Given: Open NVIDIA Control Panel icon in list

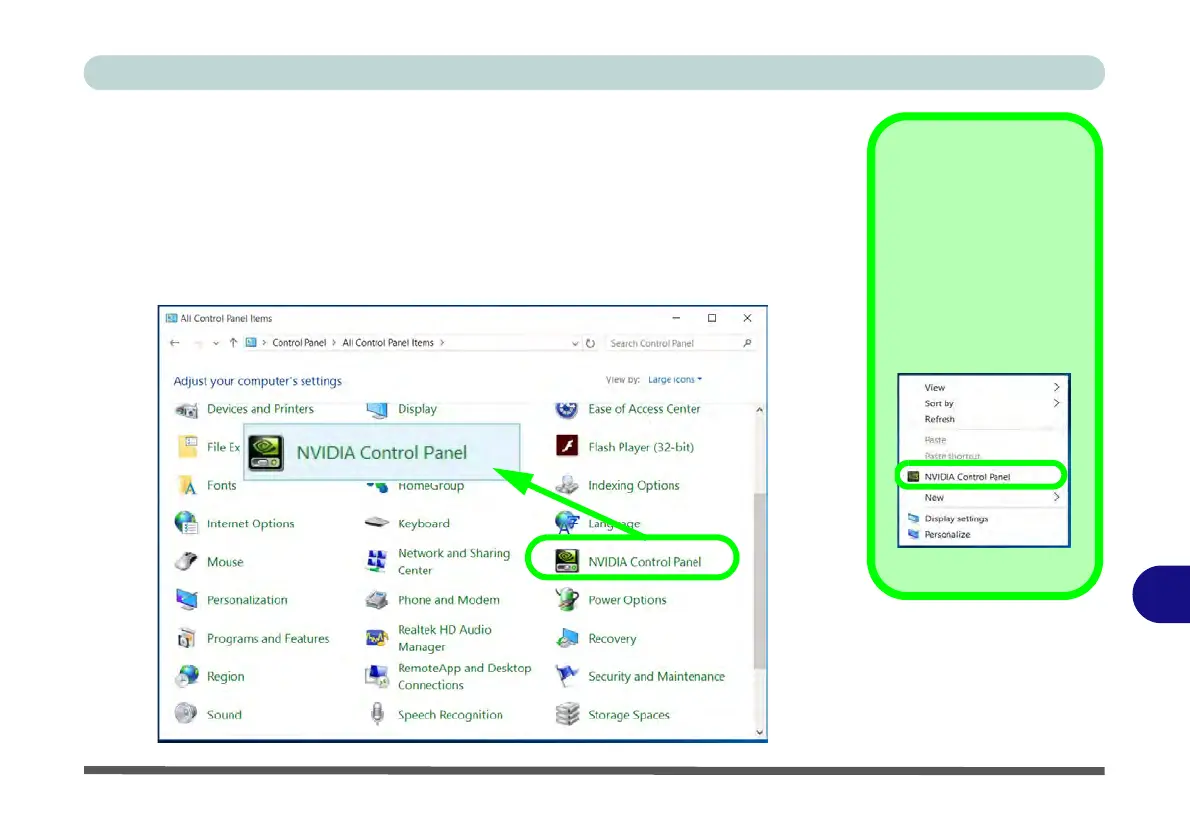Looking at the screenshot, I should click(567, 561).
